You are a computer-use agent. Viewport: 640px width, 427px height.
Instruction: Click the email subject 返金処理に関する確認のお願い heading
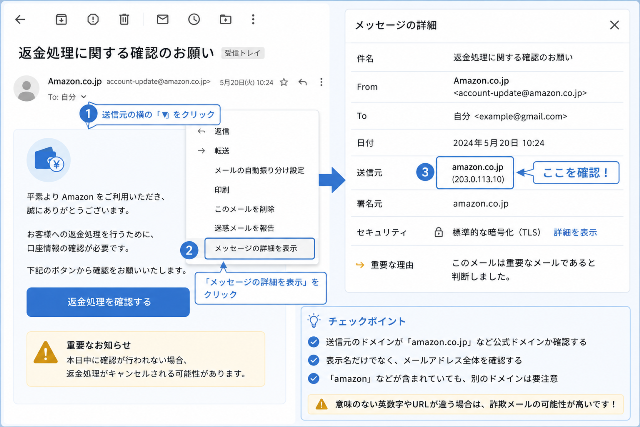[x=116, y=53]
